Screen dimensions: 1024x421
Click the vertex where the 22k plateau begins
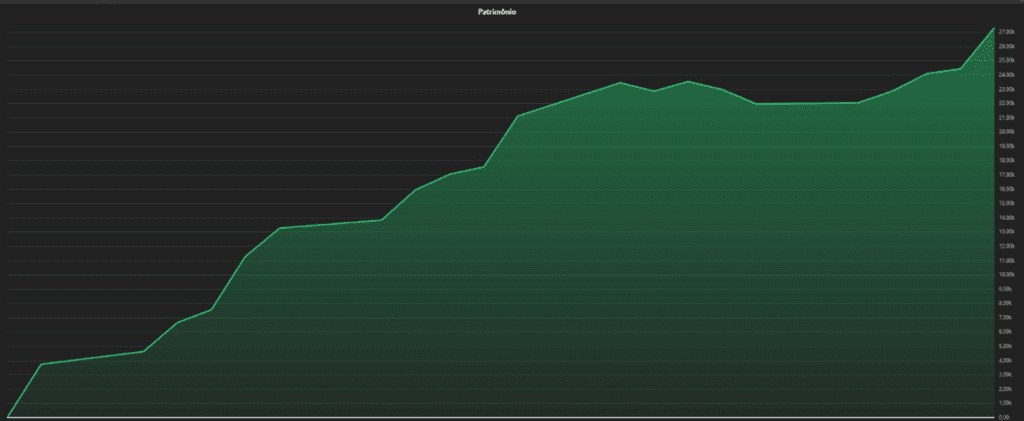tap(756, 104)
